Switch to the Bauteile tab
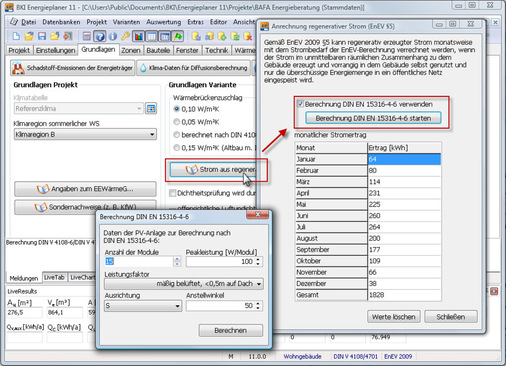Viewport: 506px width, 366px height. [158, 50]
